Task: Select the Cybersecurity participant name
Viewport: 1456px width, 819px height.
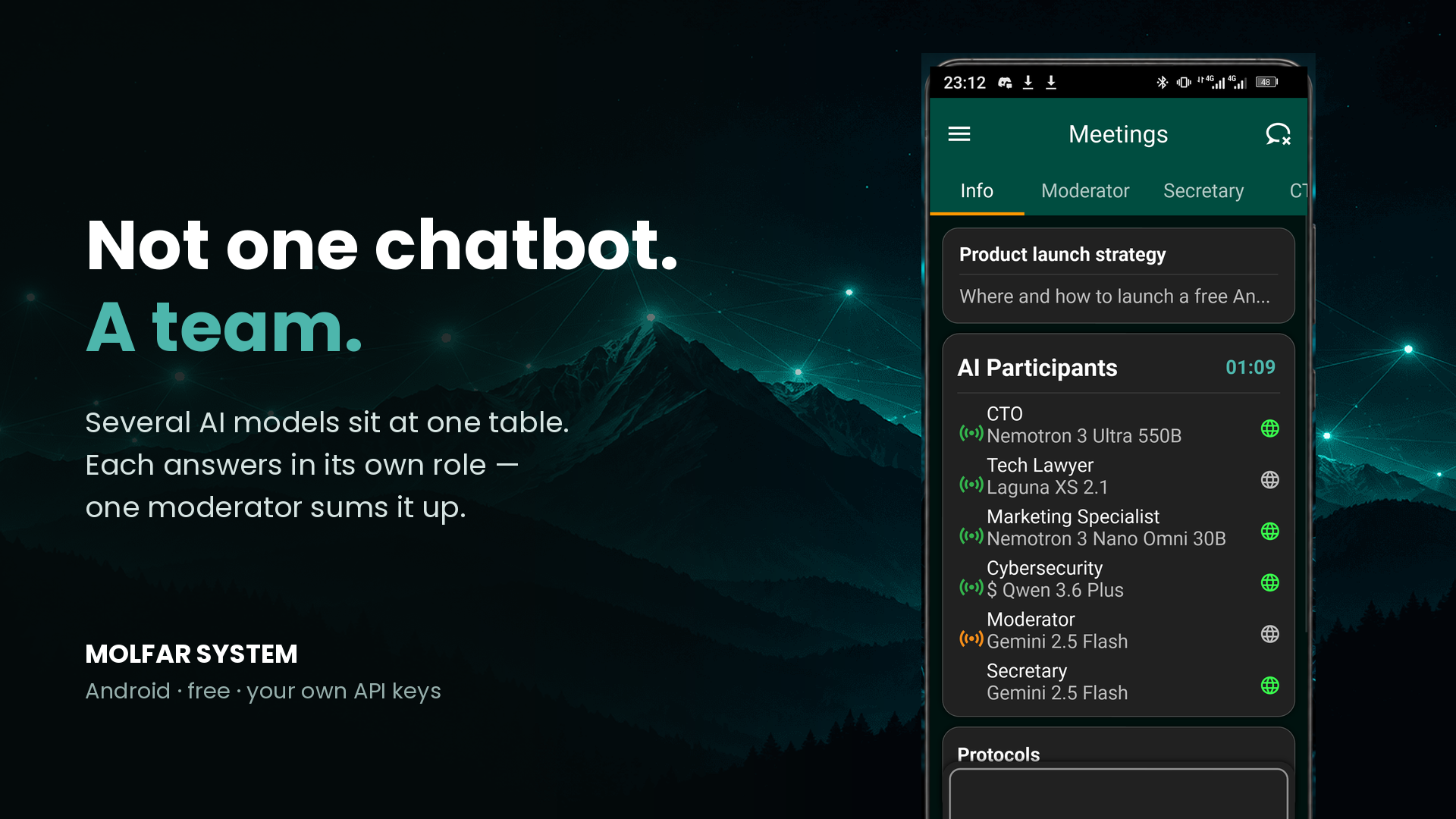Action: (1044, 569)
